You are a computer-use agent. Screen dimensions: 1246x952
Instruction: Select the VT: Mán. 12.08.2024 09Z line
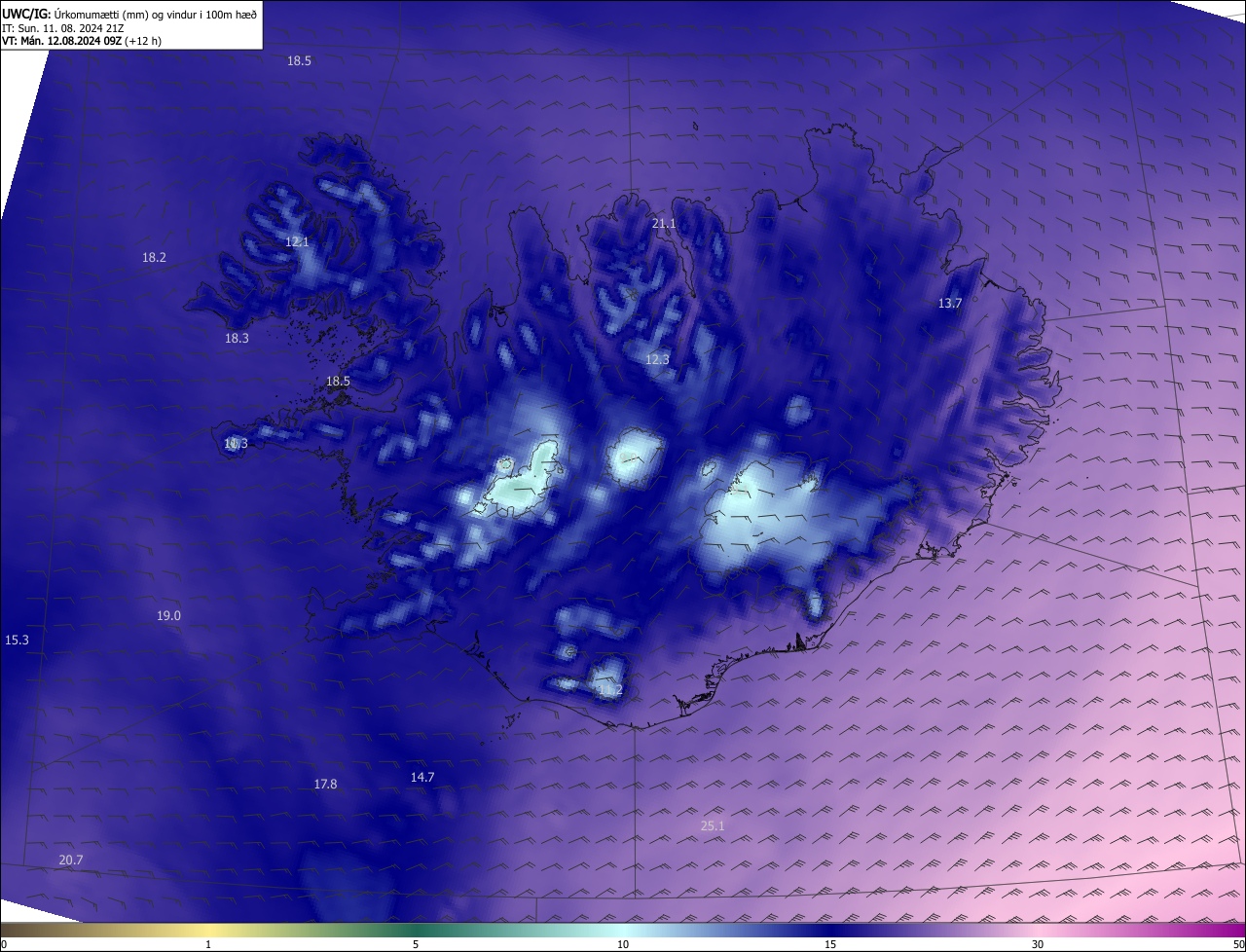click(x=82, y=41)
